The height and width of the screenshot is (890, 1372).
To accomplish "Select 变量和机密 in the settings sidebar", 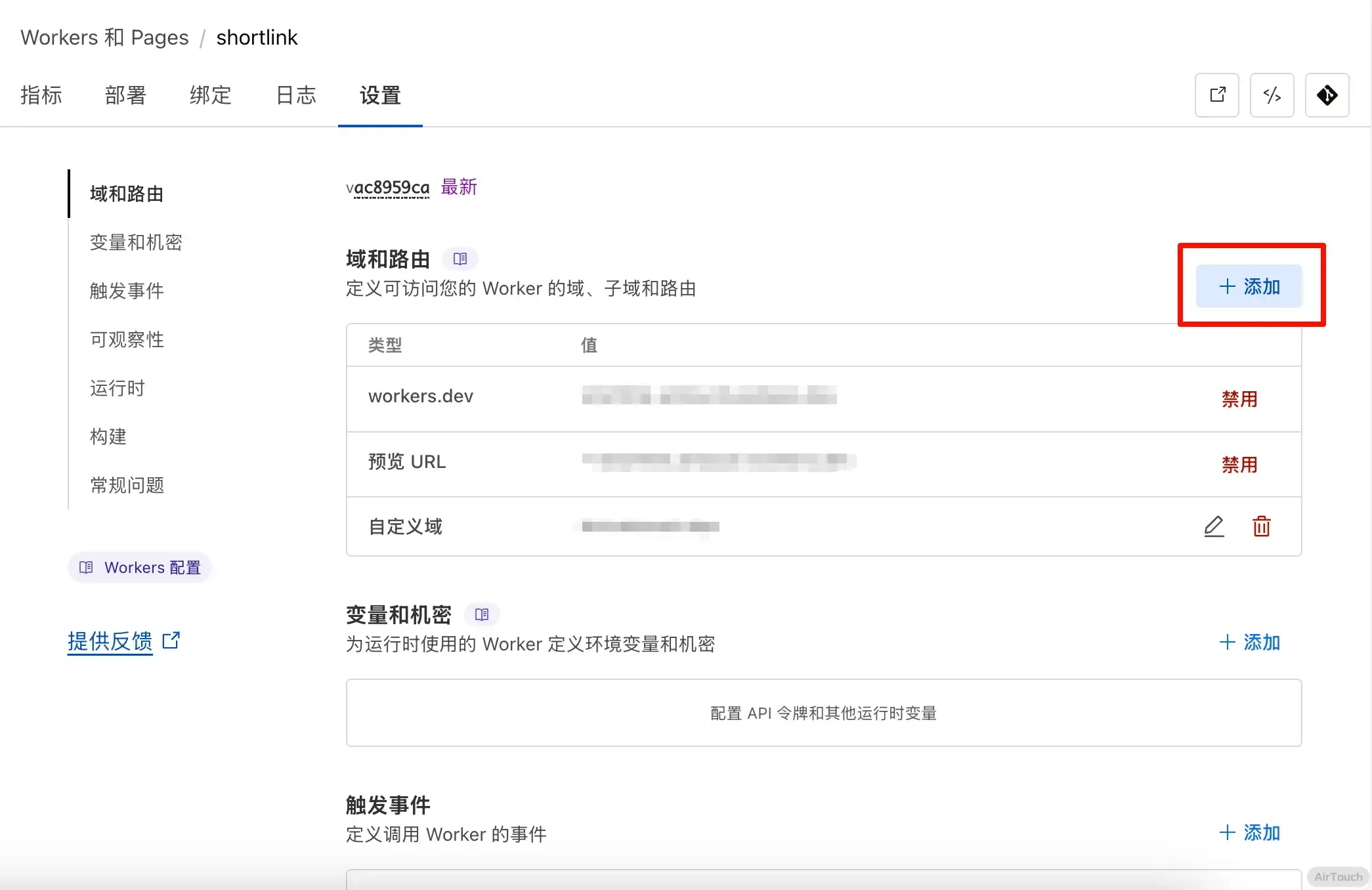I will click(136, 242).
